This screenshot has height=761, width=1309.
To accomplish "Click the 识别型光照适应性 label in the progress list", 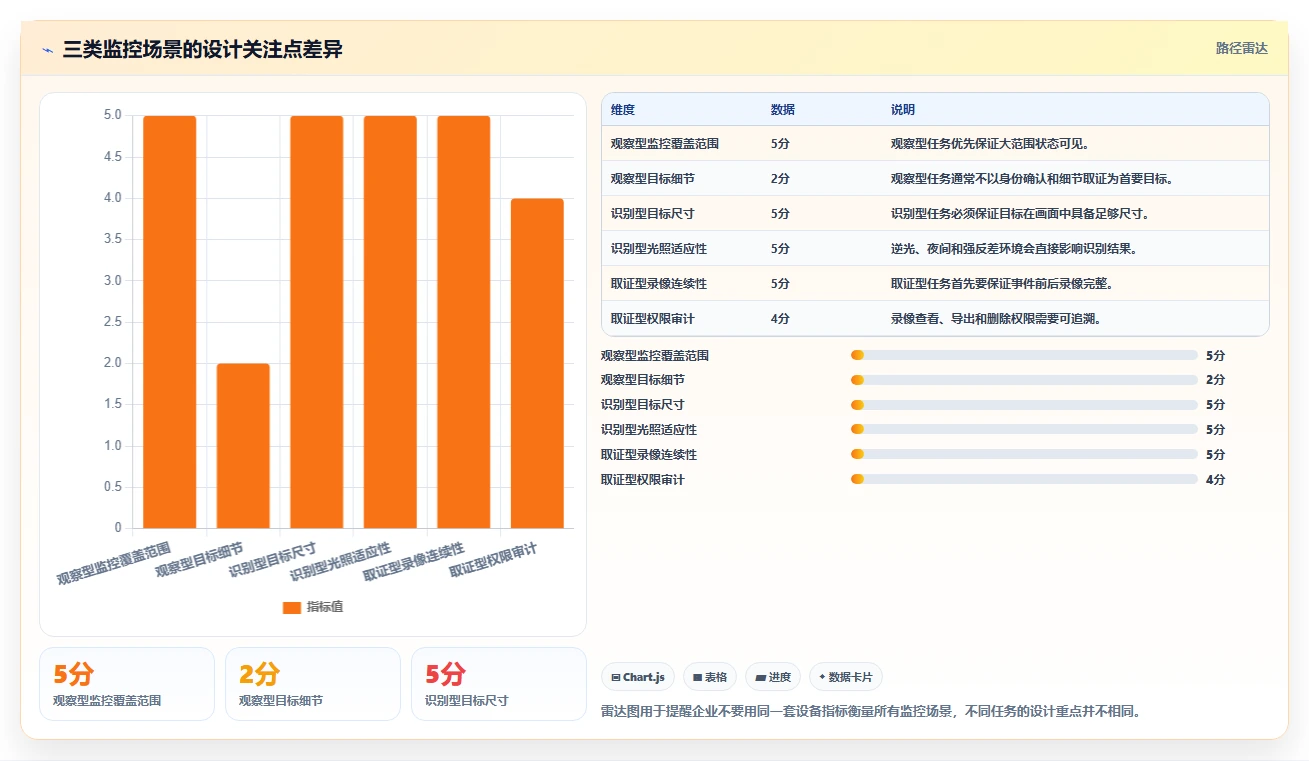I will (649, 430).
